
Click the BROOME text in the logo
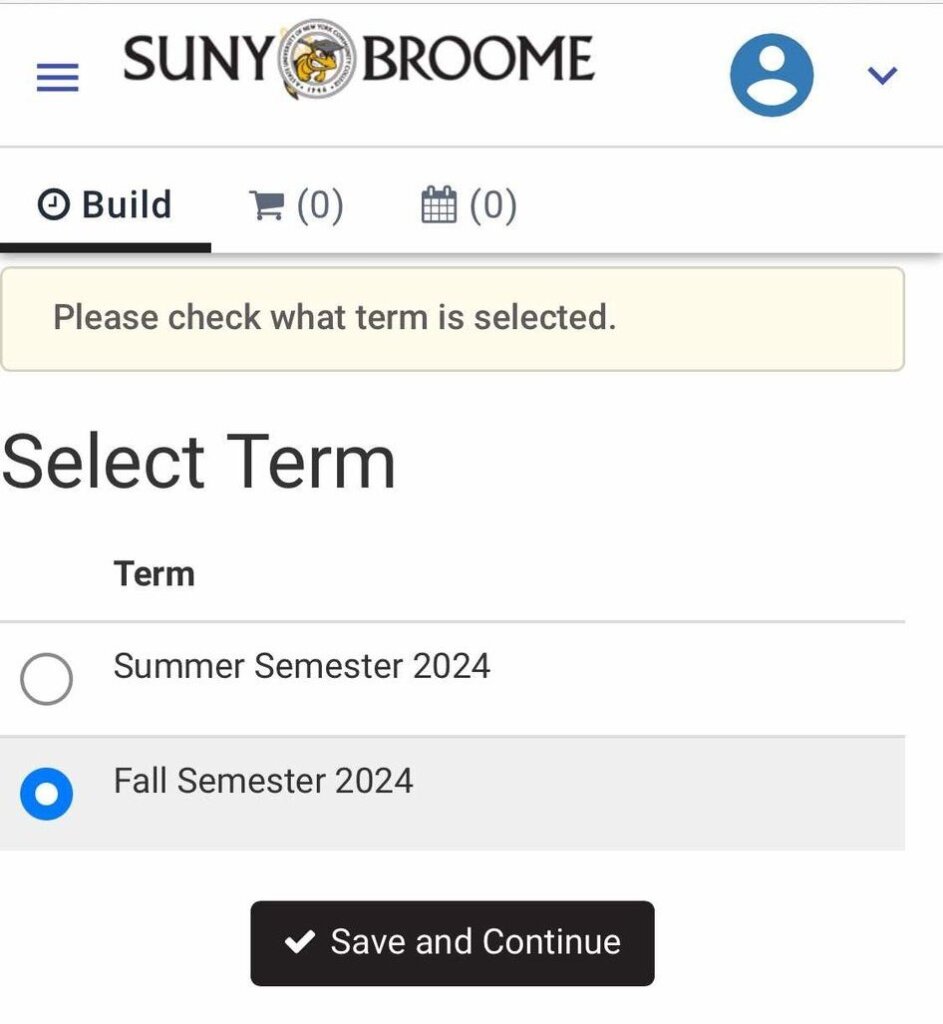coord(477,59)
